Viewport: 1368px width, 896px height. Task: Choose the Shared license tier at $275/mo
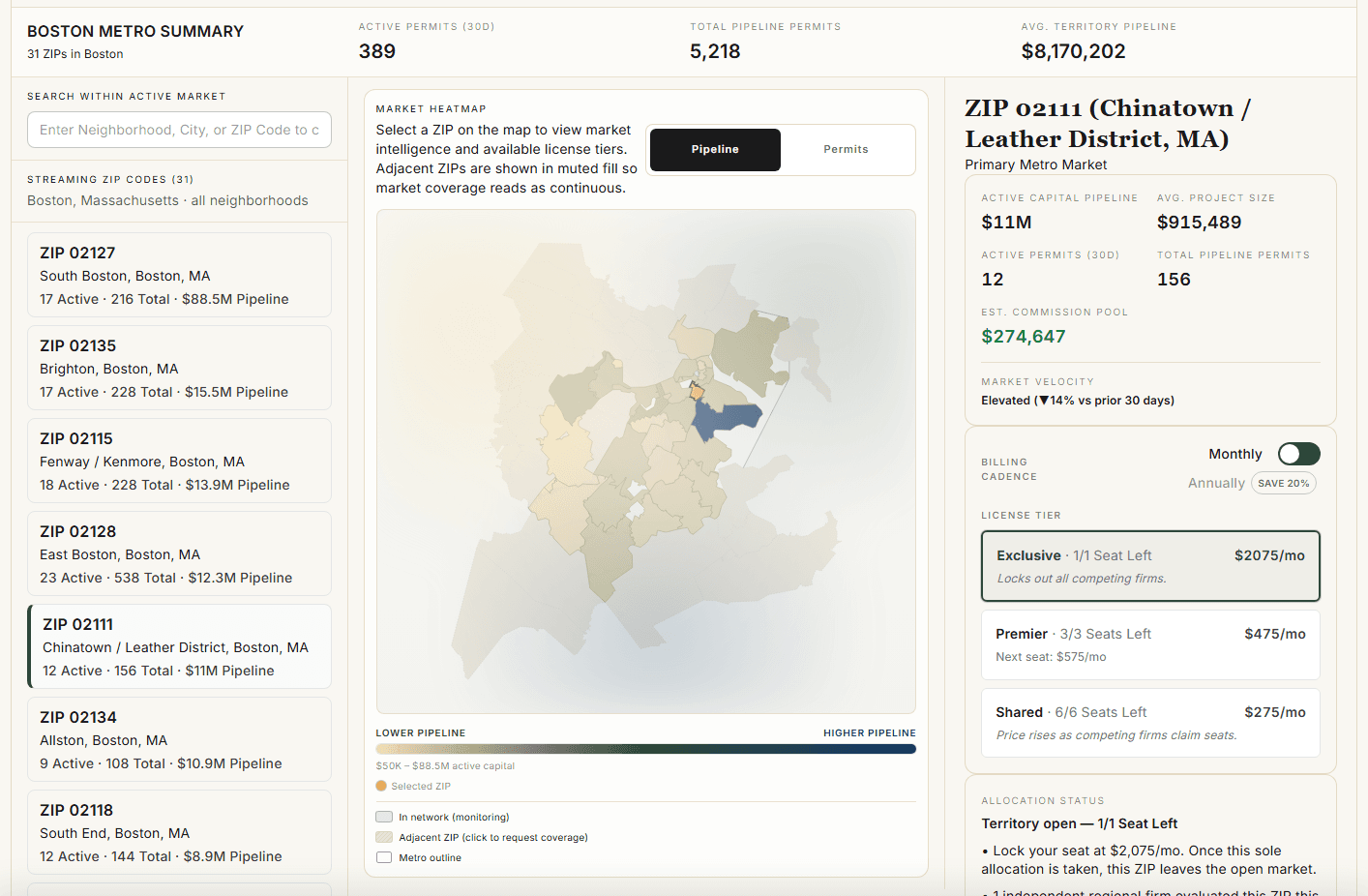[x=1150, y=723]
